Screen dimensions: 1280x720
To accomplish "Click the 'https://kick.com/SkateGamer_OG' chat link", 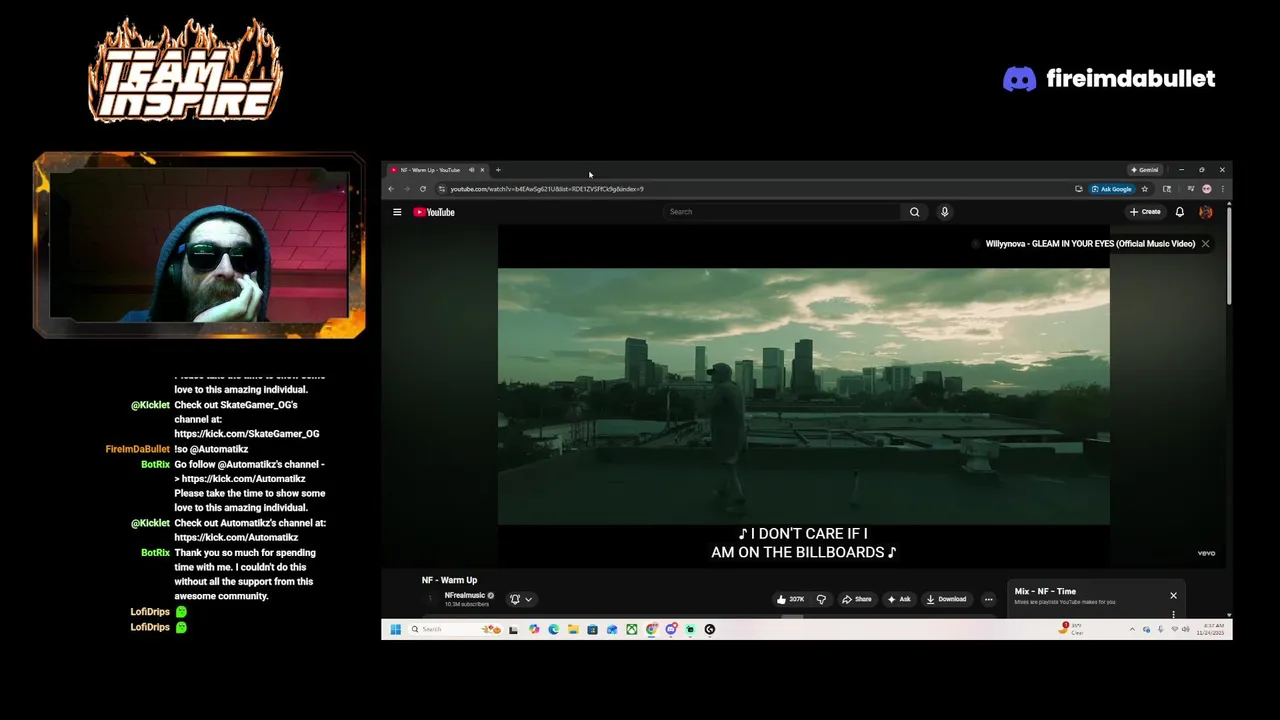I will (247, 434).
